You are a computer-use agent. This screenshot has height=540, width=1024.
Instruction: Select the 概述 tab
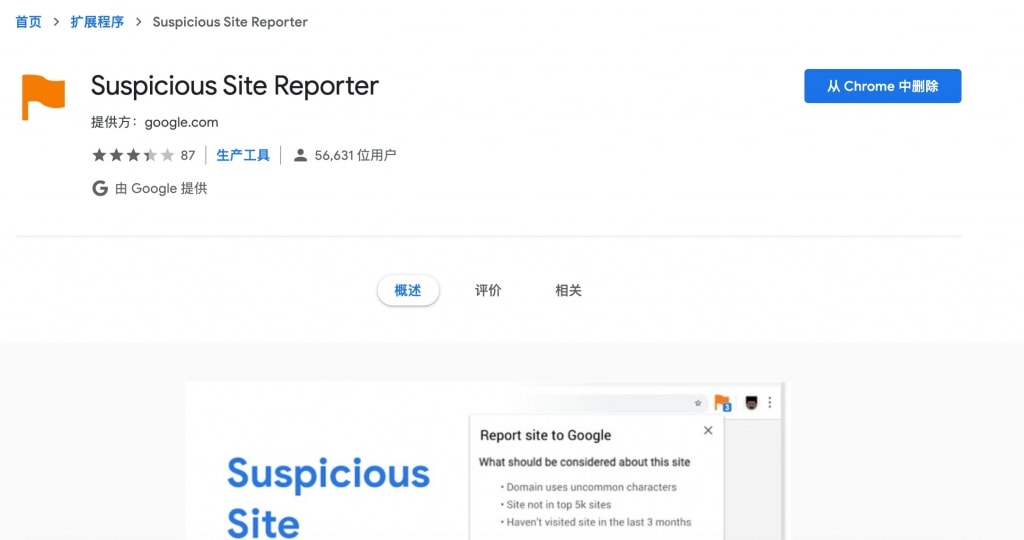408,291
